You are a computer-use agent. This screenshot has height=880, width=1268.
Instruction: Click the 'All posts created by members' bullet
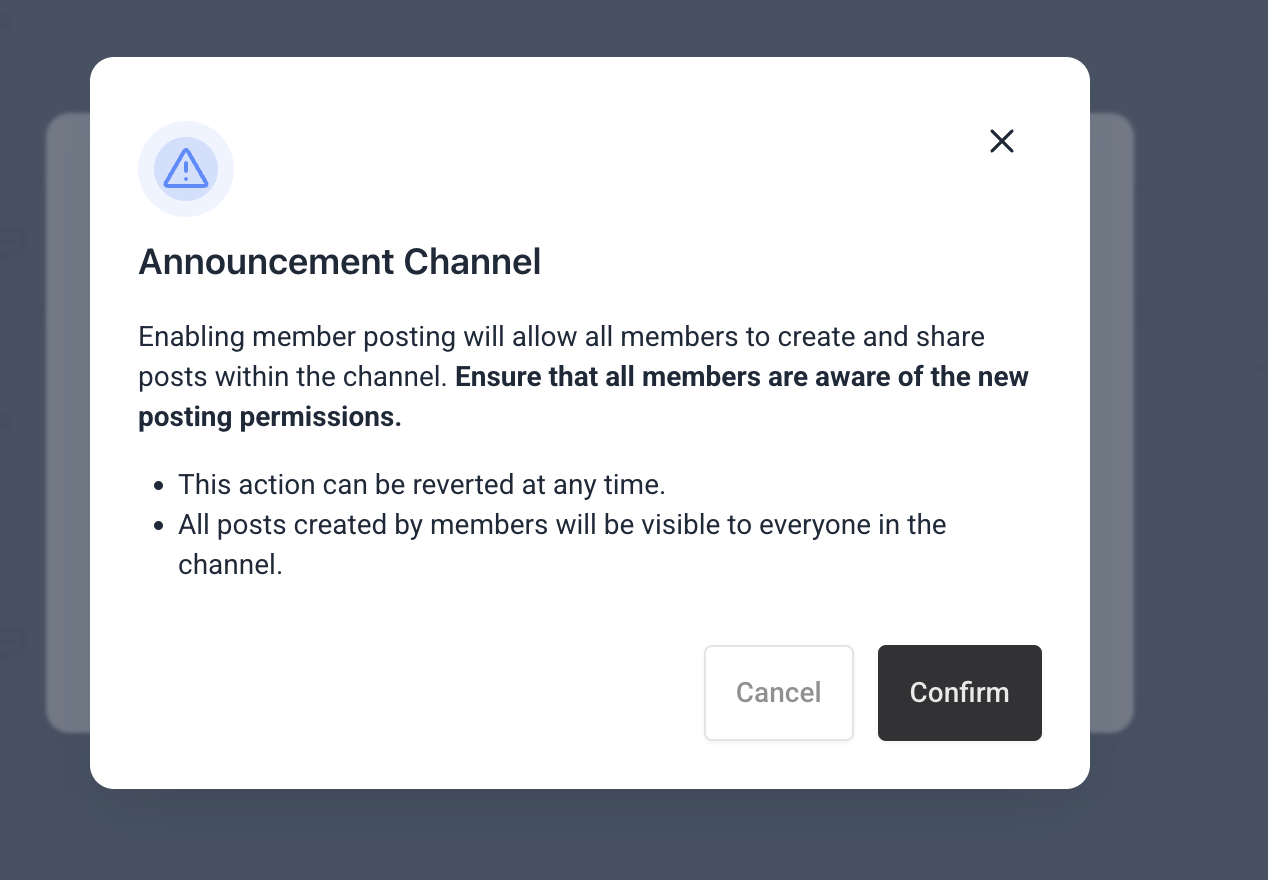[561, 525]
